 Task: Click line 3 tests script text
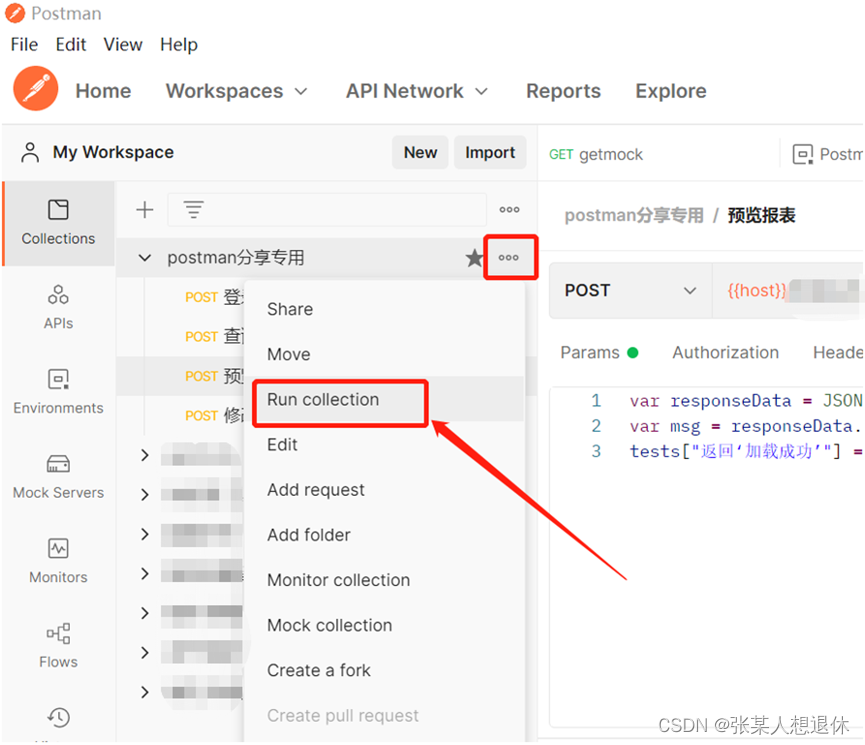[745, 451]
